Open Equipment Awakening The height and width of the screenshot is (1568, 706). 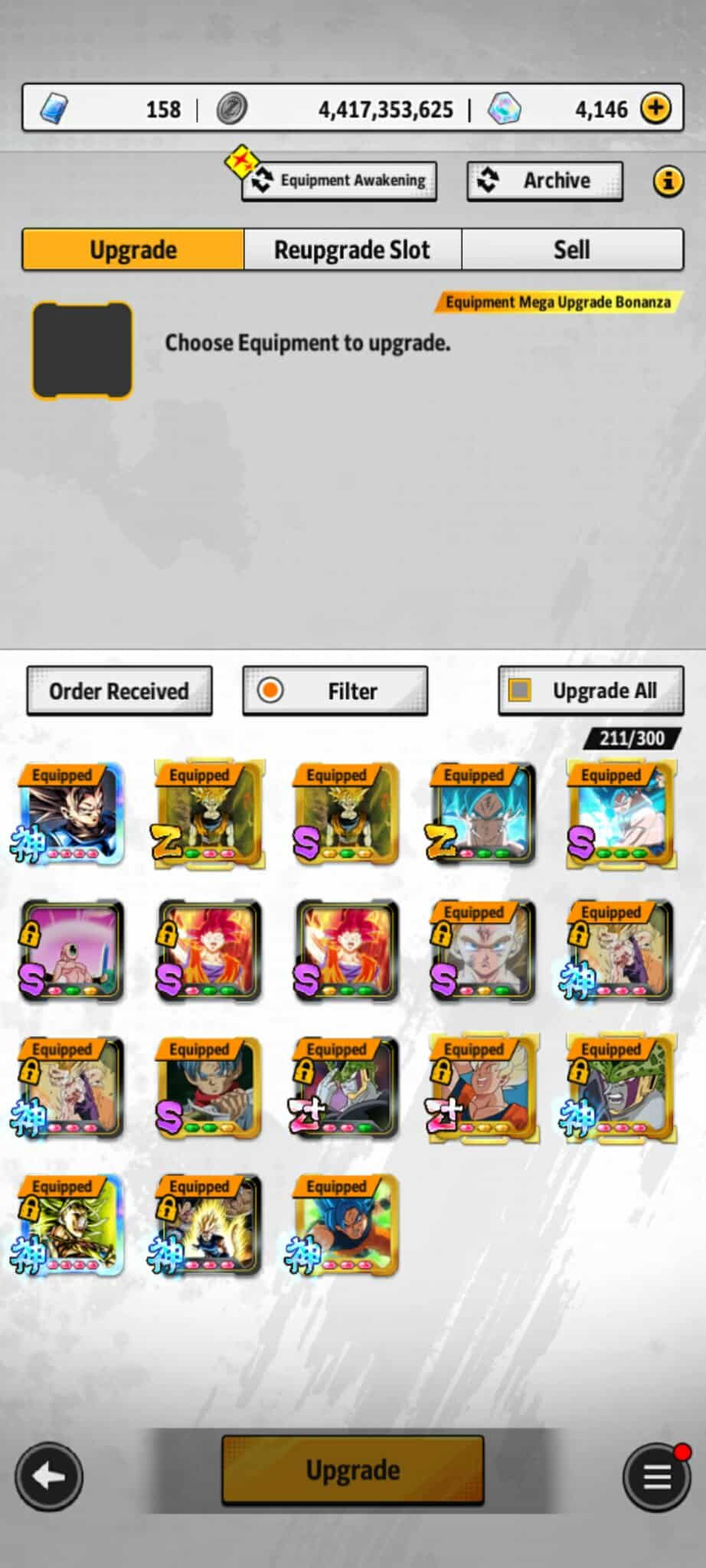(339, 181)
